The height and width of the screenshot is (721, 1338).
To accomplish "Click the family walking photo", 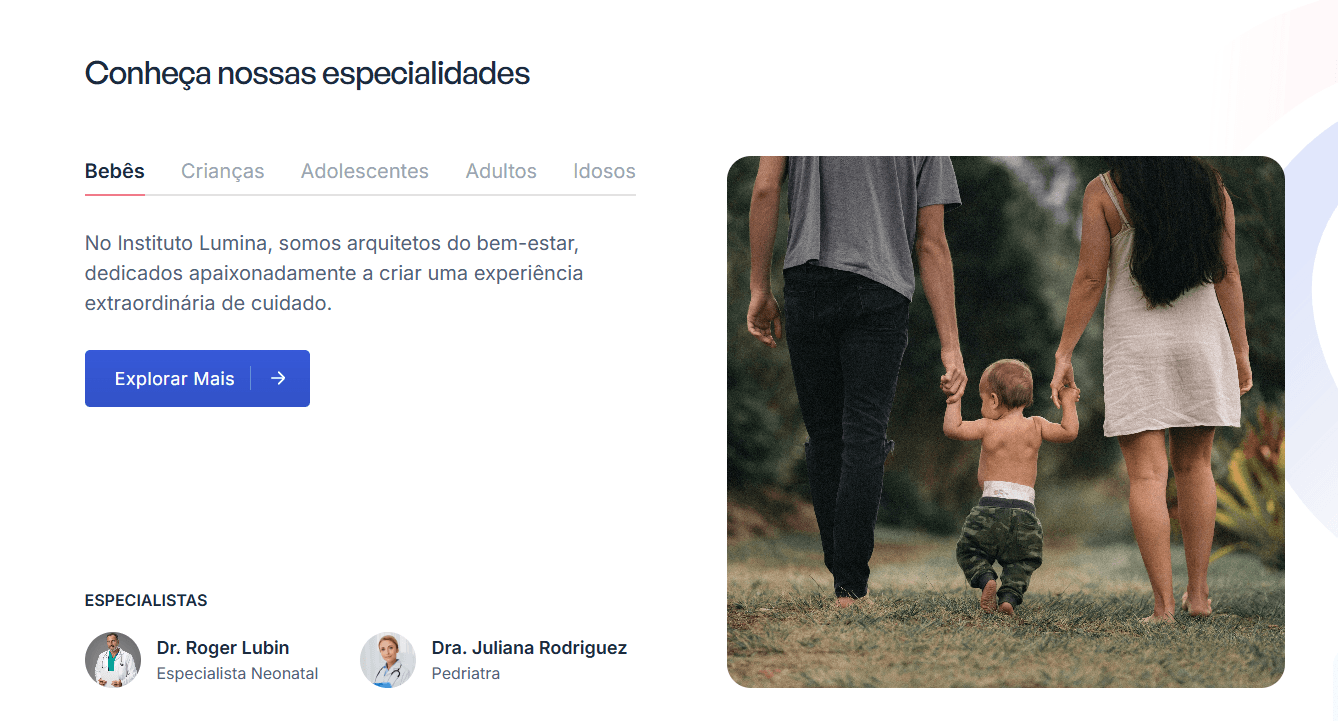I will pos(1006,422).
